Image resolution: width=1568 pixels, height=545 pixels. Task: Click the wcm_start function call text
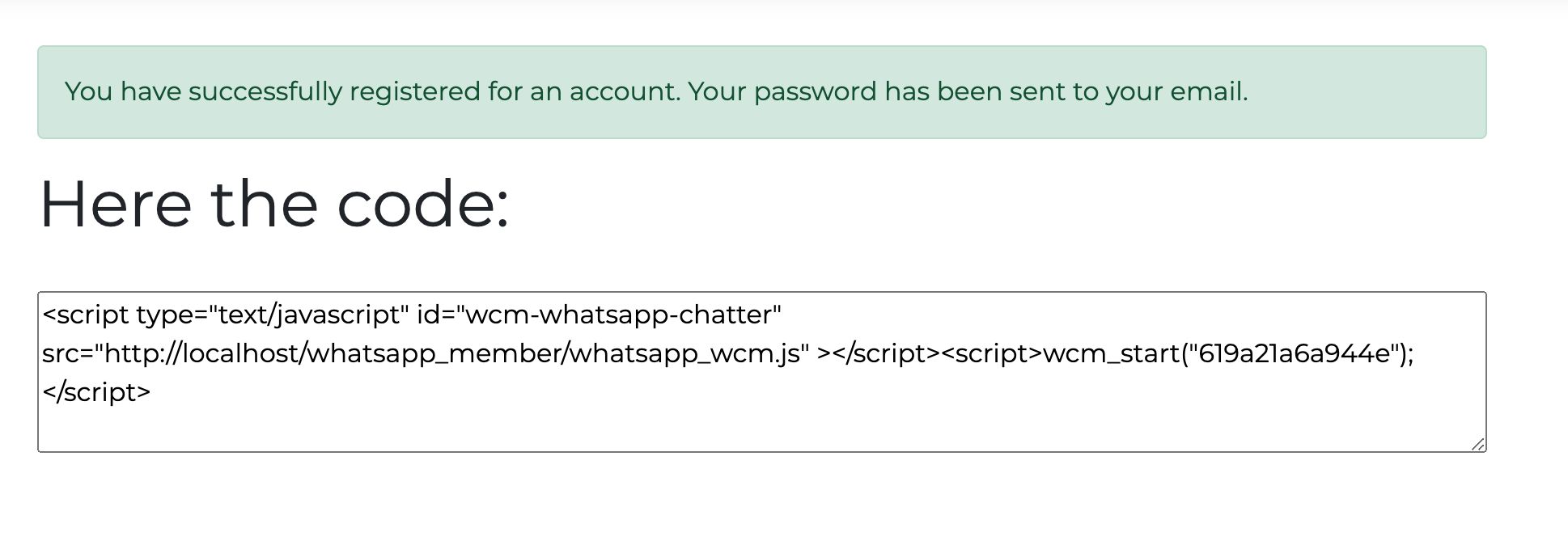click(1109, 353)
